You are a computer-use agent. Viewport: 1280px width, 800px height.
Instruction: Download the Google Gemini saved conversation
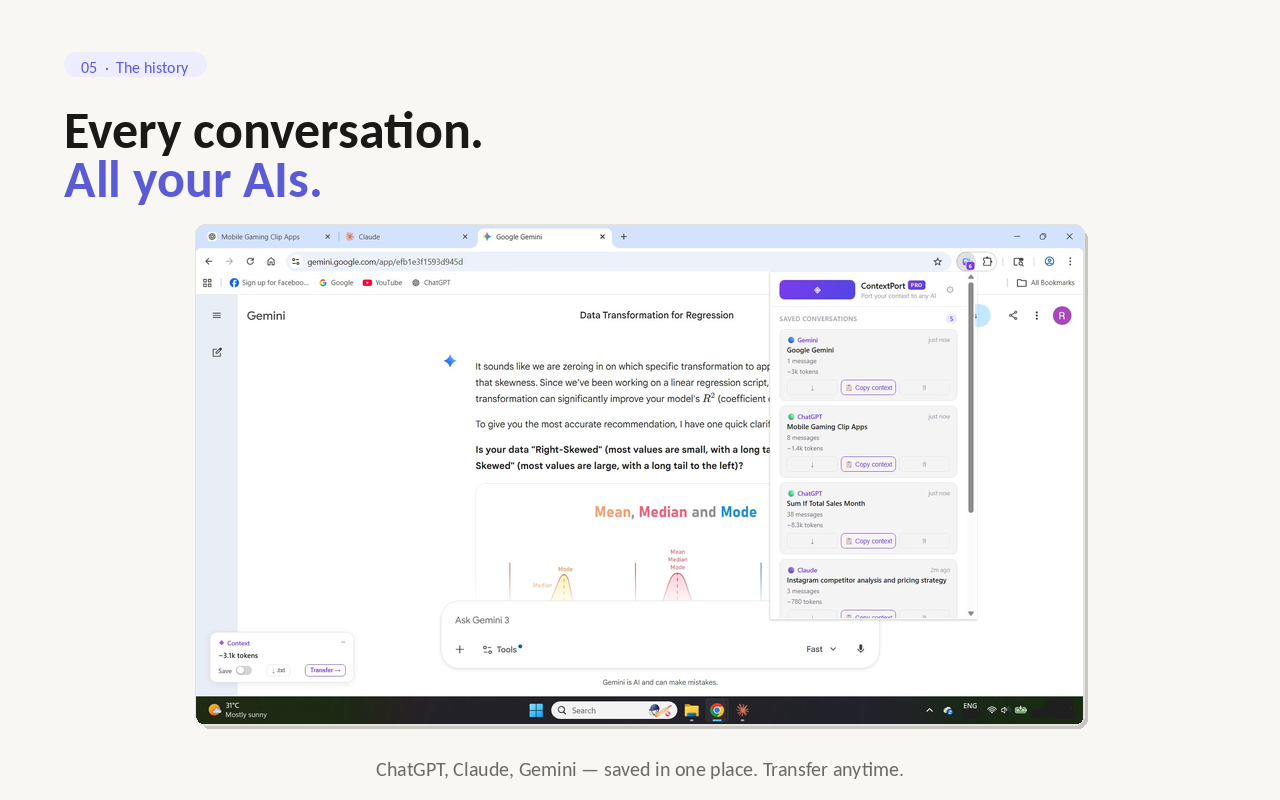[812, 388]
